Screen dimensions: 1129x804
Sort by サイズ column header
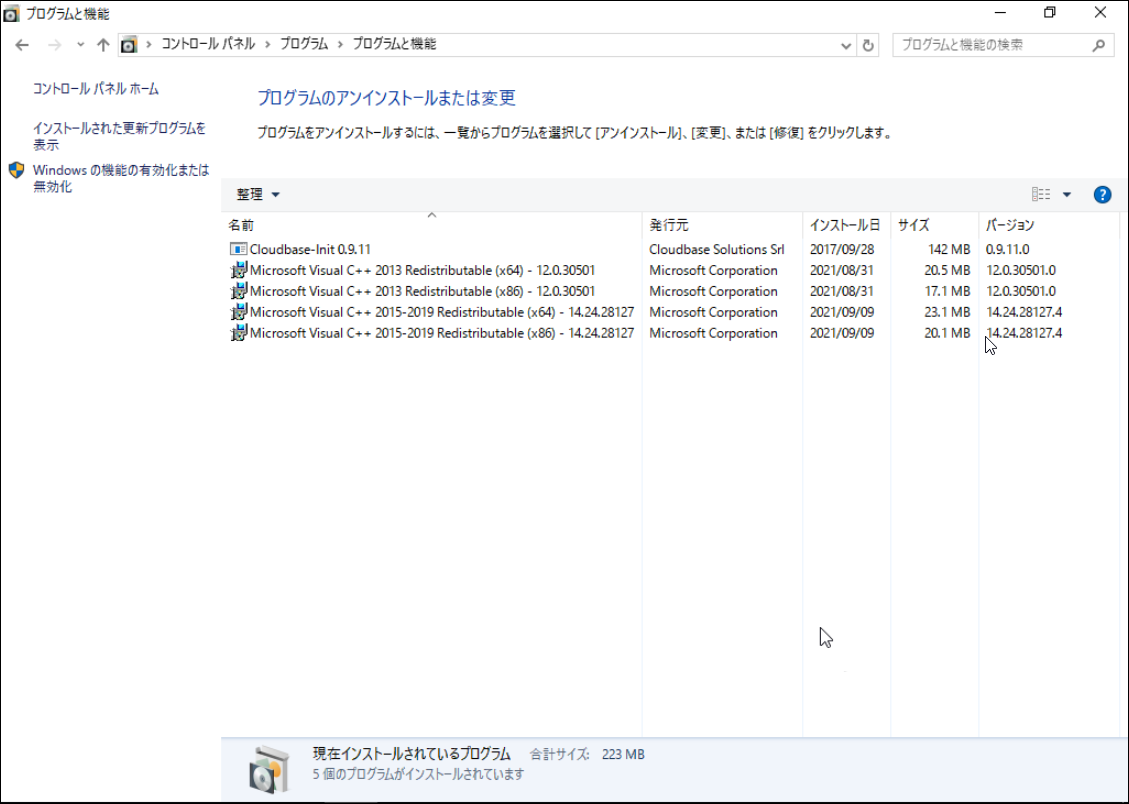point(934,225)
